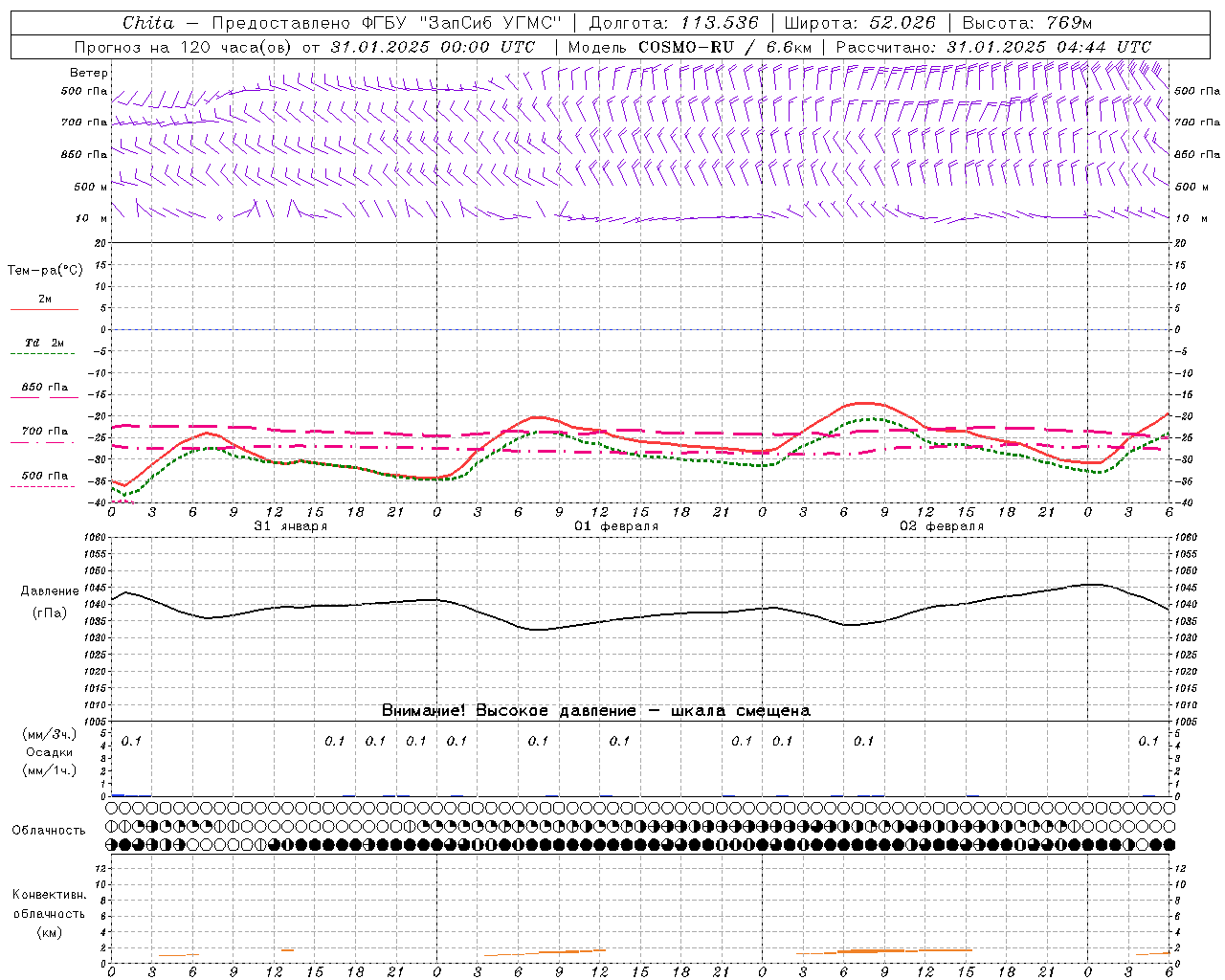1225x980 pixels.
Task: Click the model name "COSMO-RU / 6.6км"
Action: [725, 47]
